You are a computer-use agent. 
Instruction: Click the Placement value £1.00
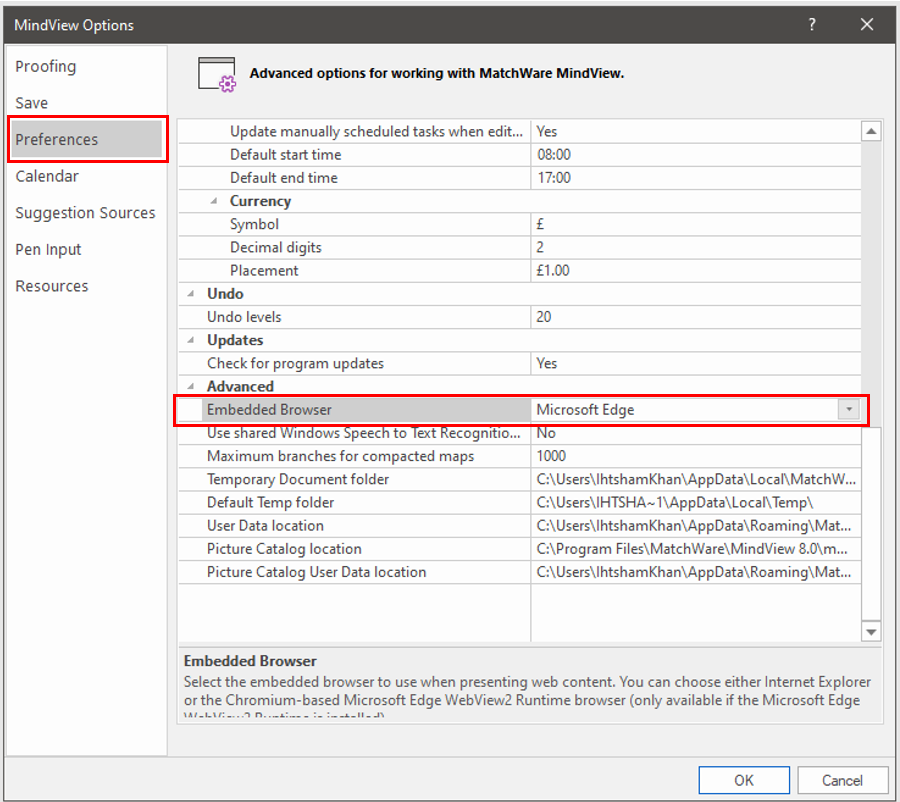[553, 270]
